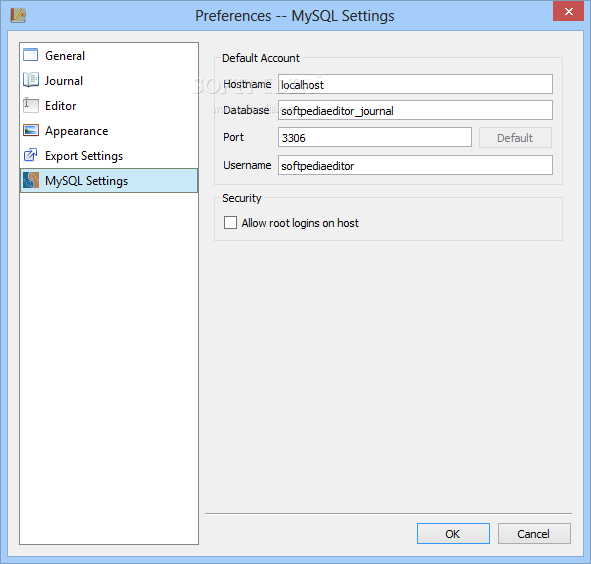This screenshot has height=564, width=591.
Task: Focus the Database input field
Action: pos(415,110)
